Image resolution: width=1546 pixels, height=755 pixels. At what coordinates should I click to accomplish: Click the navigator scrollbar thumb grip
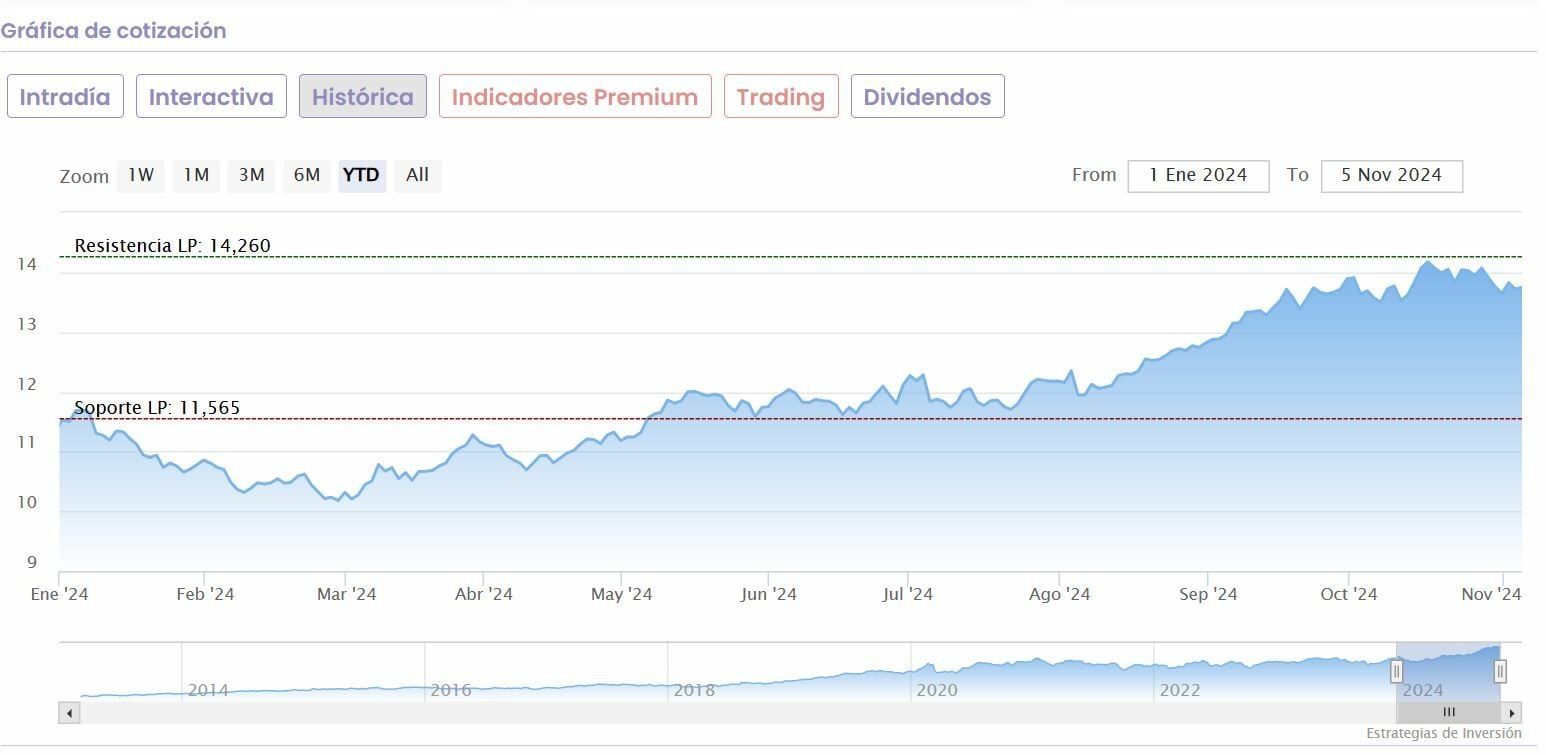tap(1448, 713)
